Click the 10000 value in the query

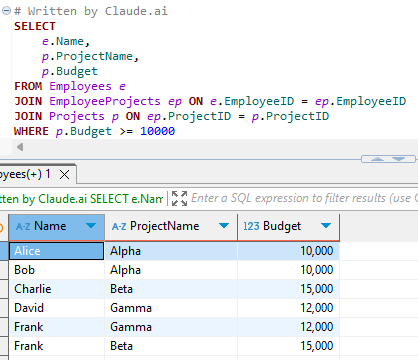pyautogui.click(x=158, y=131)
